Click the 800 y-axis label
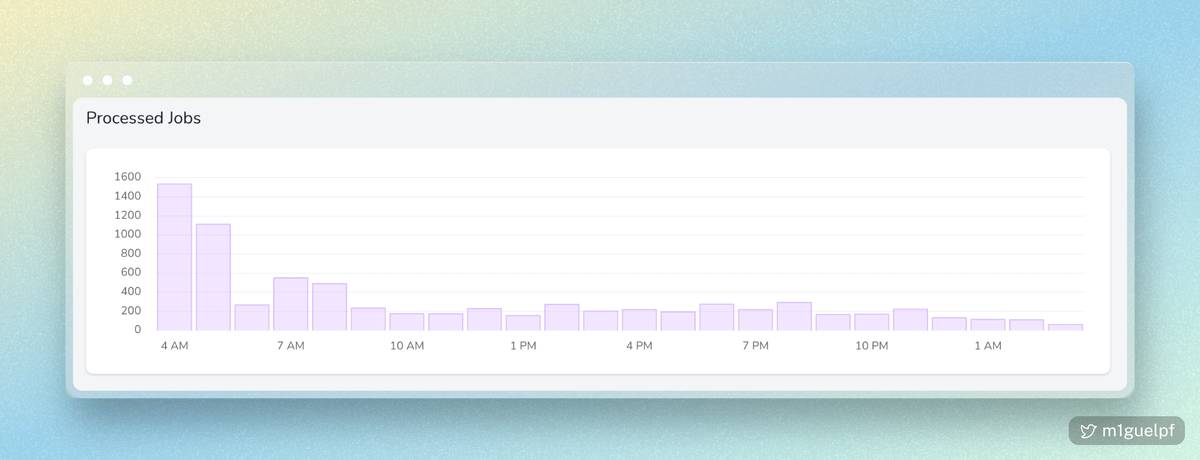The width and height of the screenshot is (1200, 460). coord(131,253)
